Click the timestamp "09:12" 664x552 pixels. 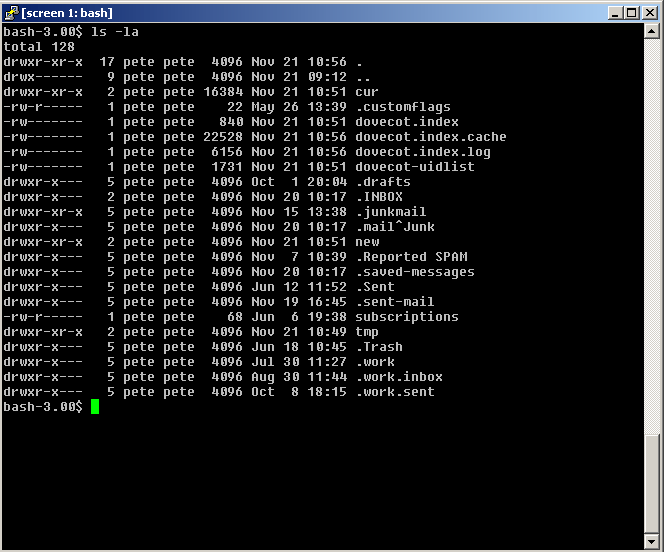[327, 77]
